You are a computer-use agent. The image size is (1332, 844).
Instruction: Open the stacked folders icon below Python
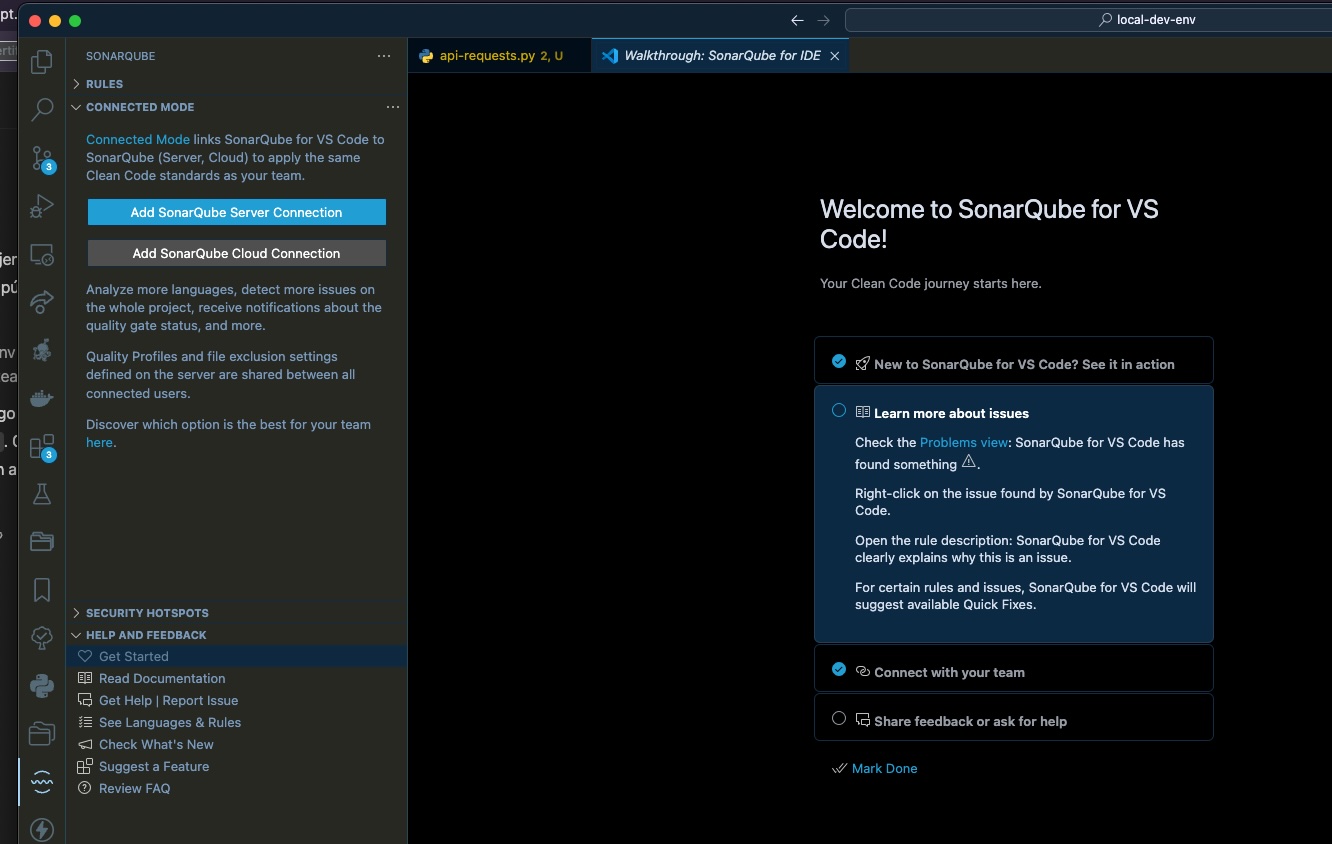[x=42, y=734]
